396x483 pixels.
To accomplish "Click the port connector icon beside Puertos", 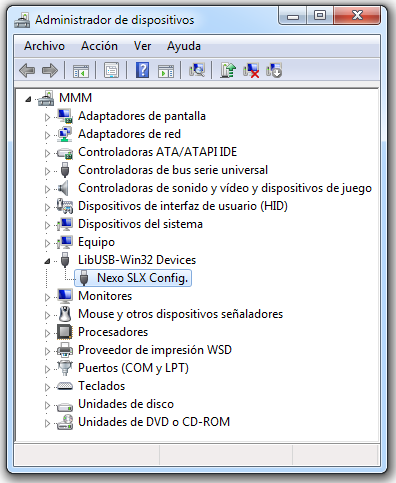I will point(65,368).
